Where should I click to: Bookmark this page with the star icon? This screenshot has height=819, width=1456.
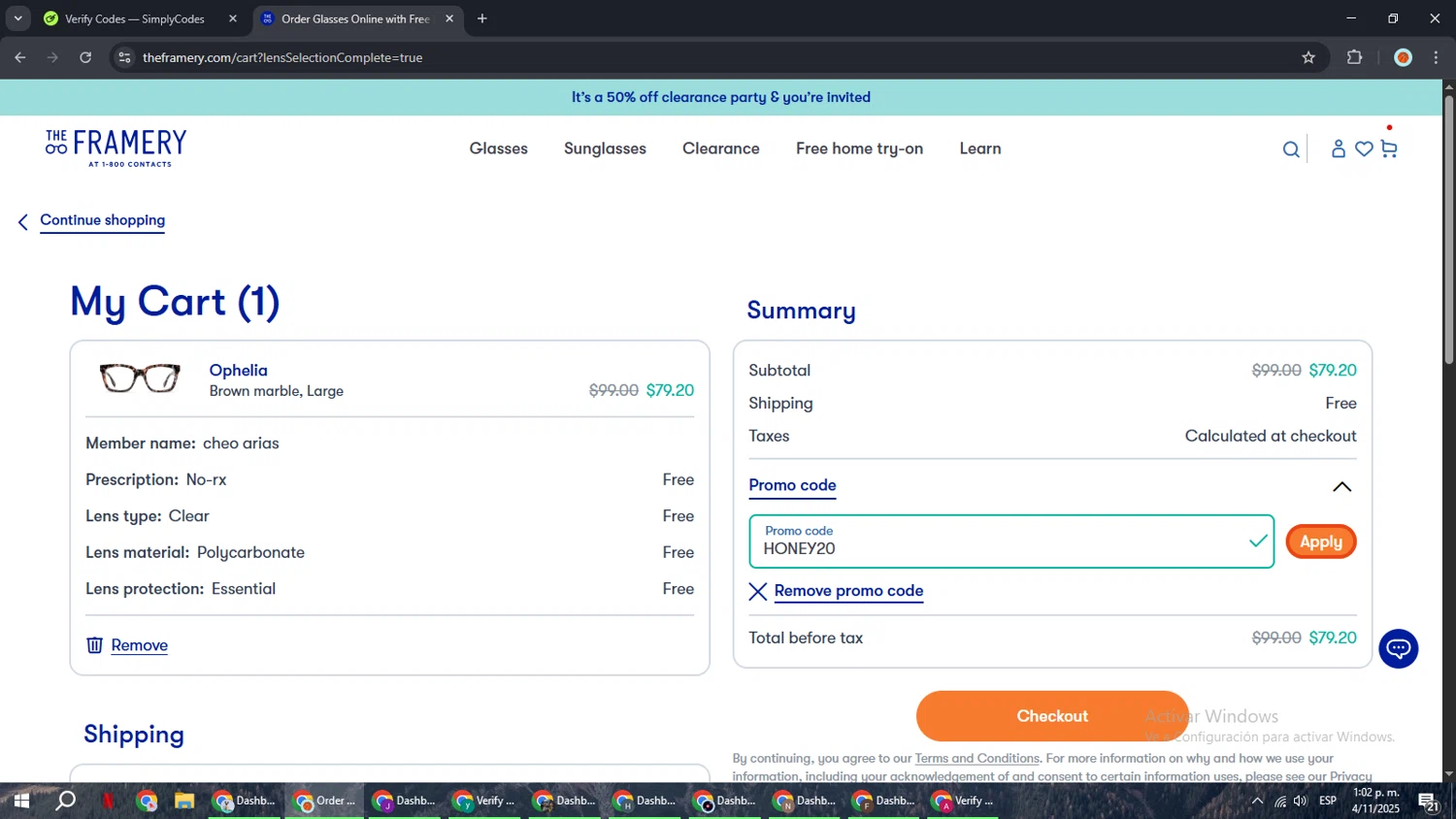[1308, 57]
